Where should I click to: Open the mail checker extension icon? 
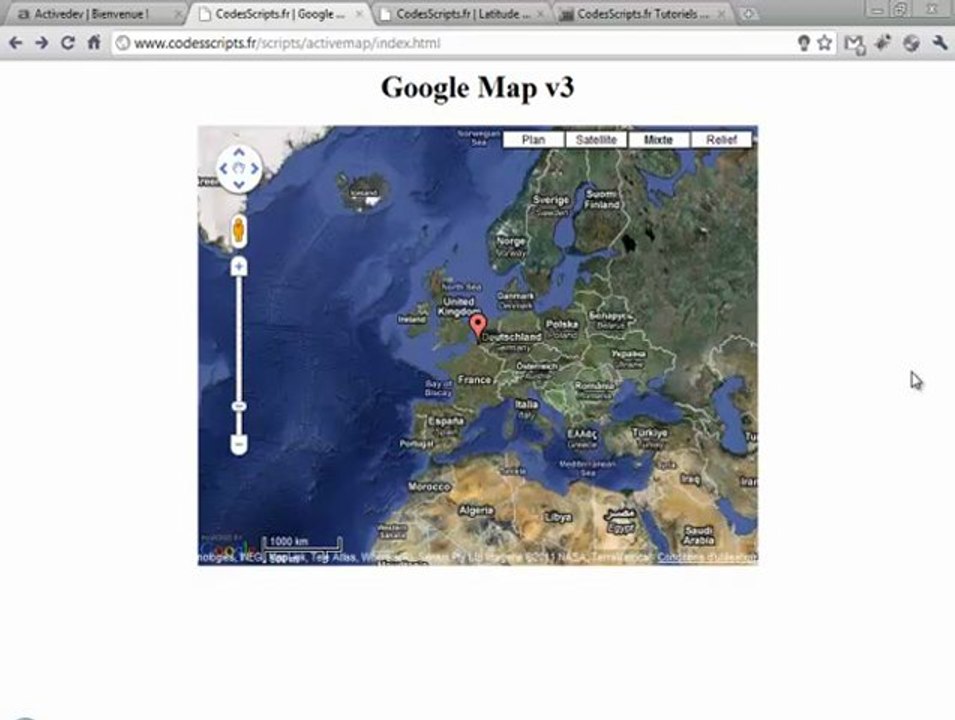855,44
